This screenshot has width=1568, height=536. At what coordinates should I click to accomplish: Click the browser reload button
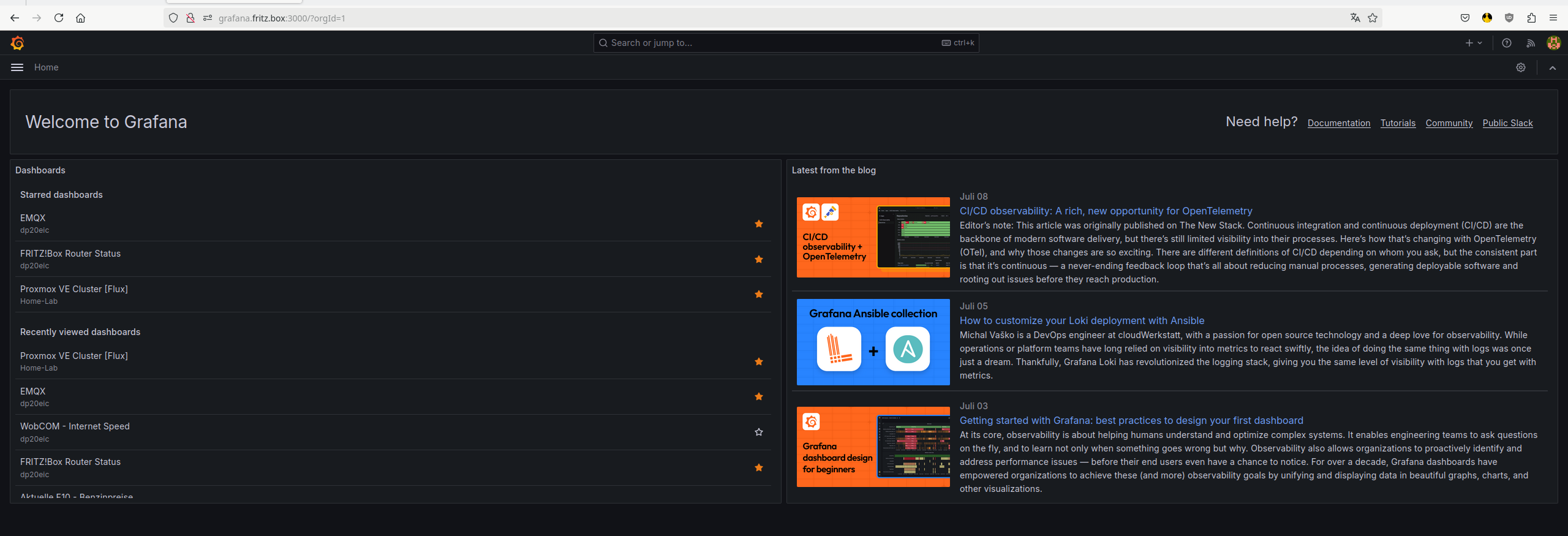pos(59,18)
